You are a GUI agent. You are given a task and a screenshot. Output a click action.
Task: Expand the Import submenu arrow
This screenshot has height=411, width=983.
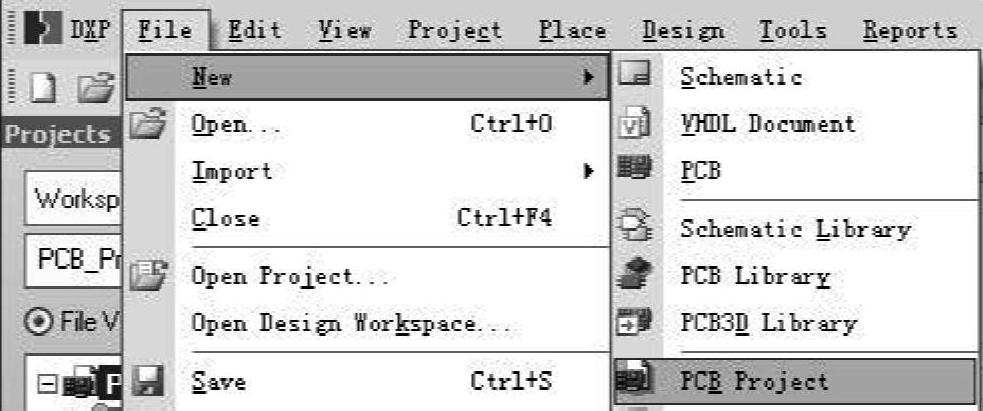[588, 170]
